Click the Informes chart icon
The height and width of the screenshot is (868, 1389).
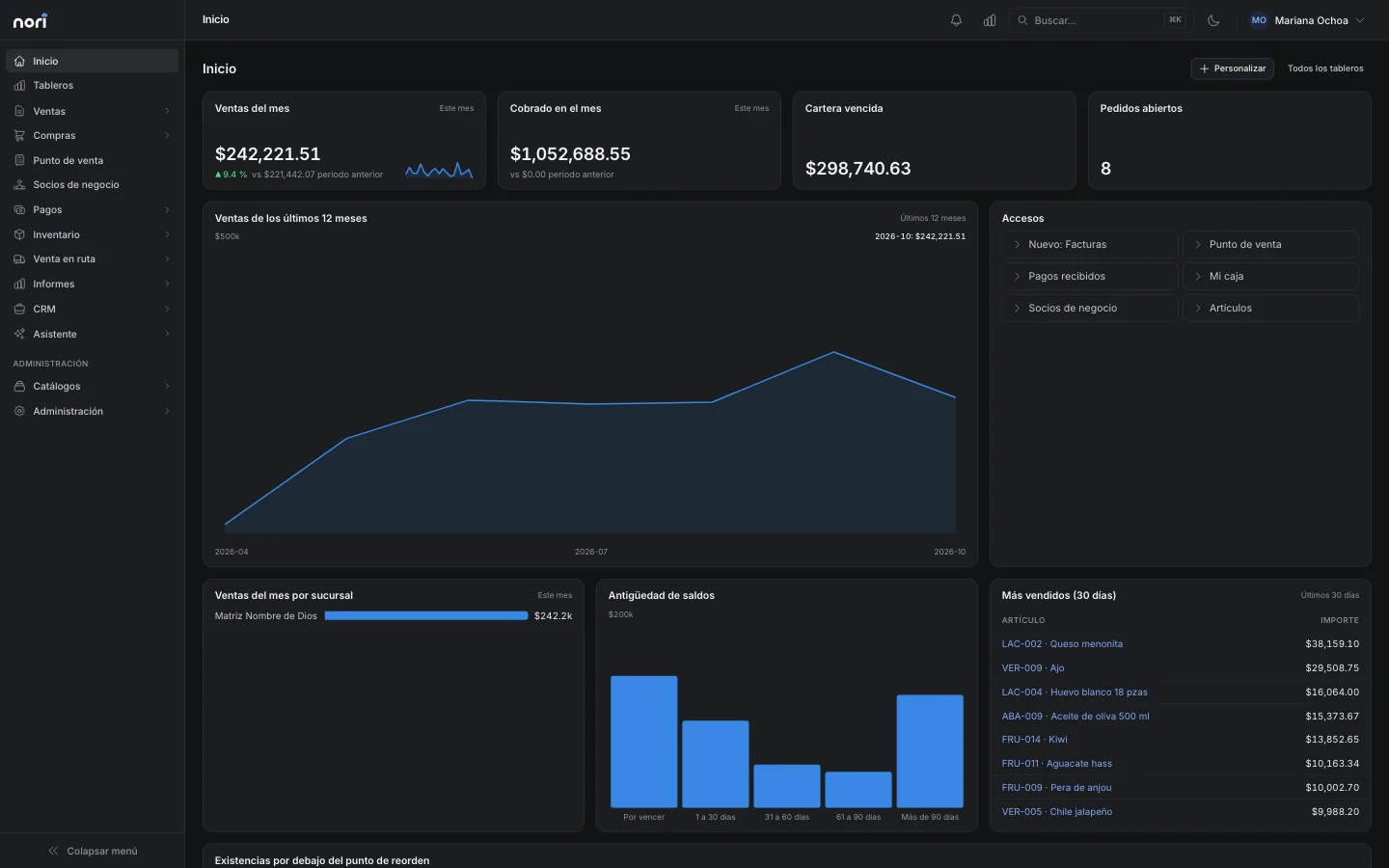(19, 285)
